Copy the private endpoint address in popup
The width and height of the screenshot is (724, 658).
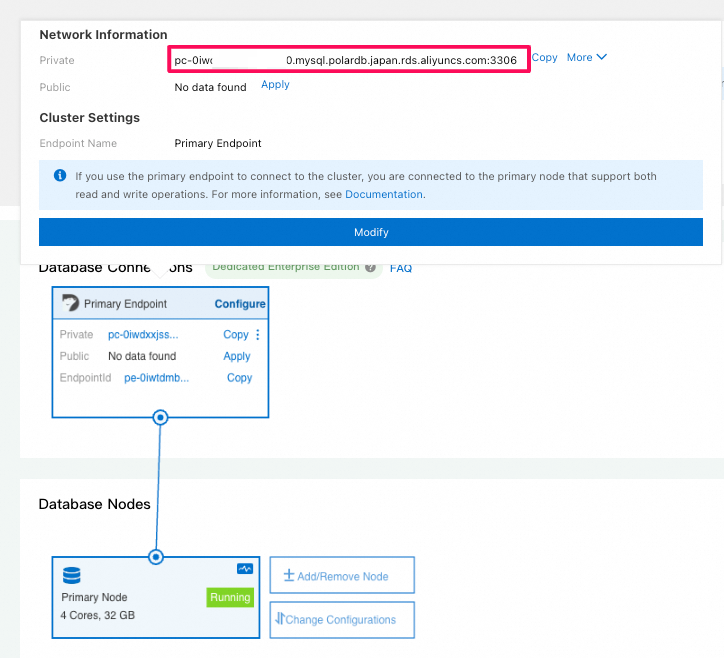click(x=544, y=58)
